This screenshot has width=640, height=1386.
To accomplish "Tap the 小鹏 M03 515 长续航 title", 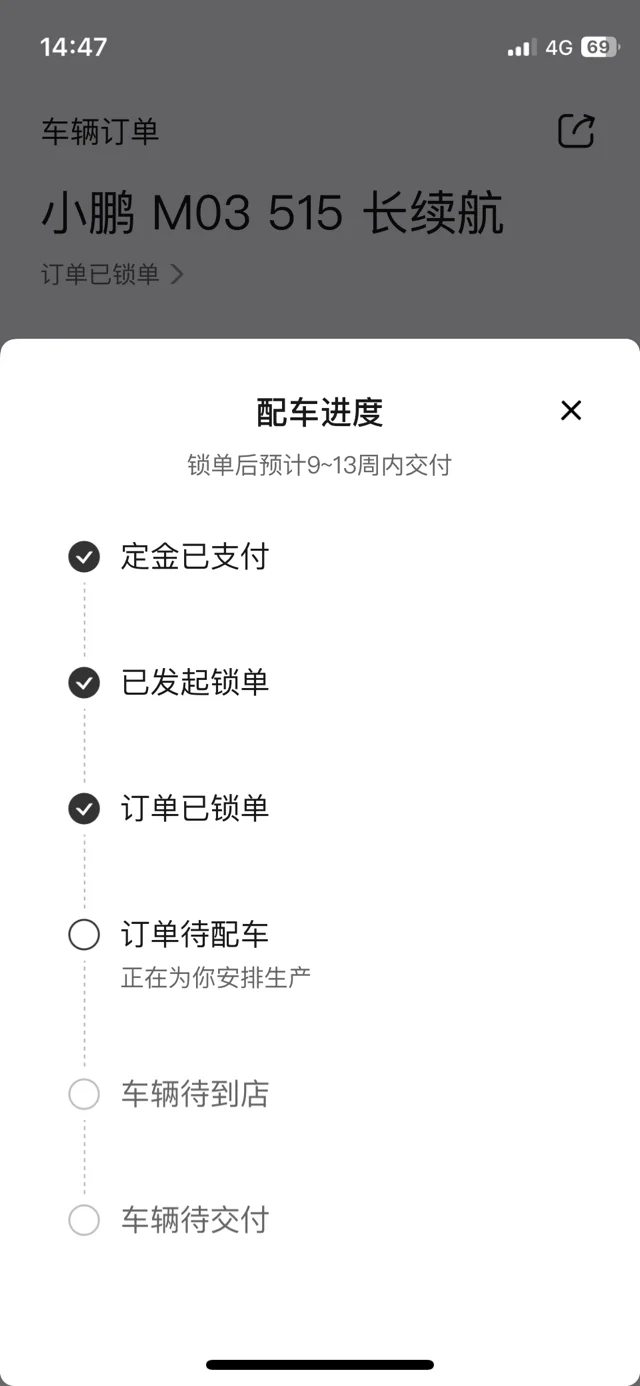I will tap(272, 213).
